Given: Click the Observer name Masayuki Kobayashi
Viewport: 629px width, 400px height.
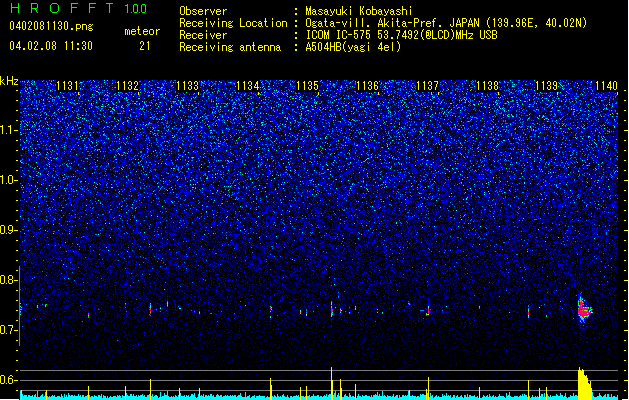Looking at the screenshot, I should tap(359, 11).
